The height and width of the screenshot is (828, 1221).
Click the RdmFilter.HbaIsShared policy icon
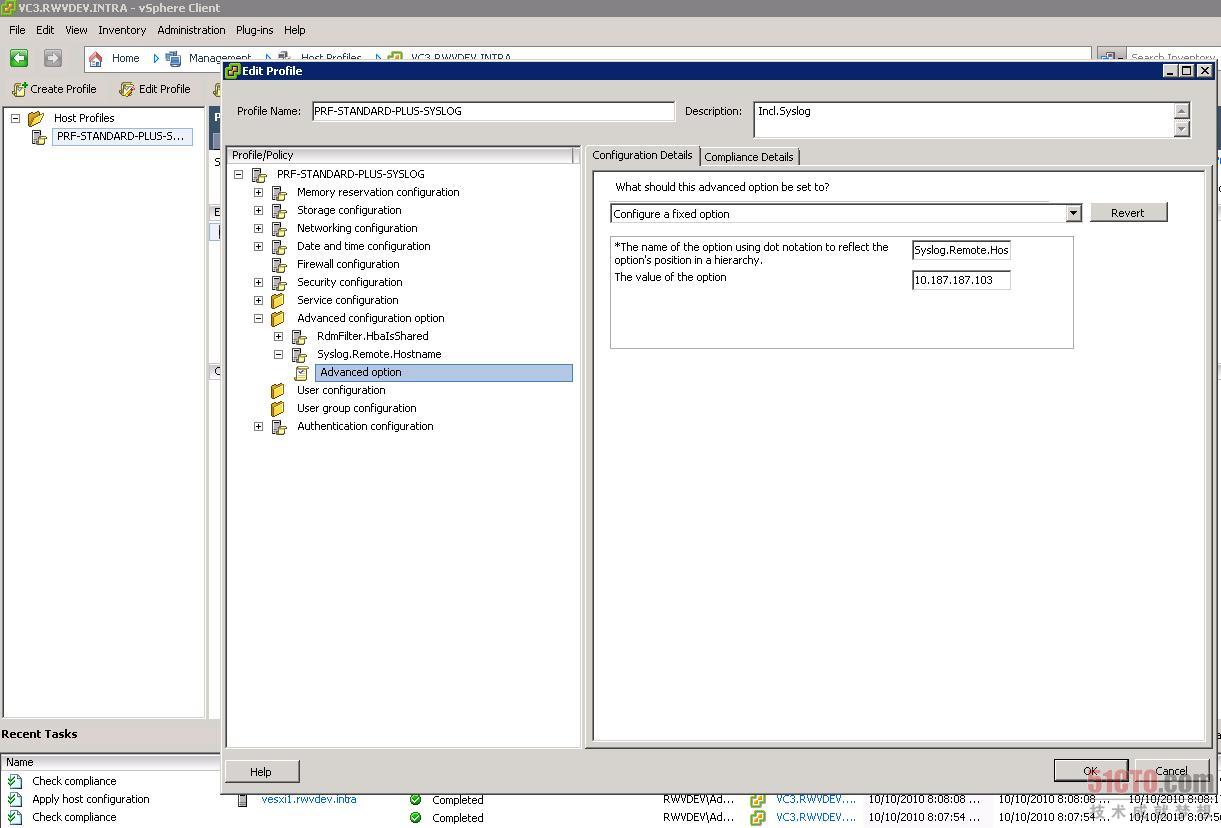pyautogui.click(x=299, y=336)
